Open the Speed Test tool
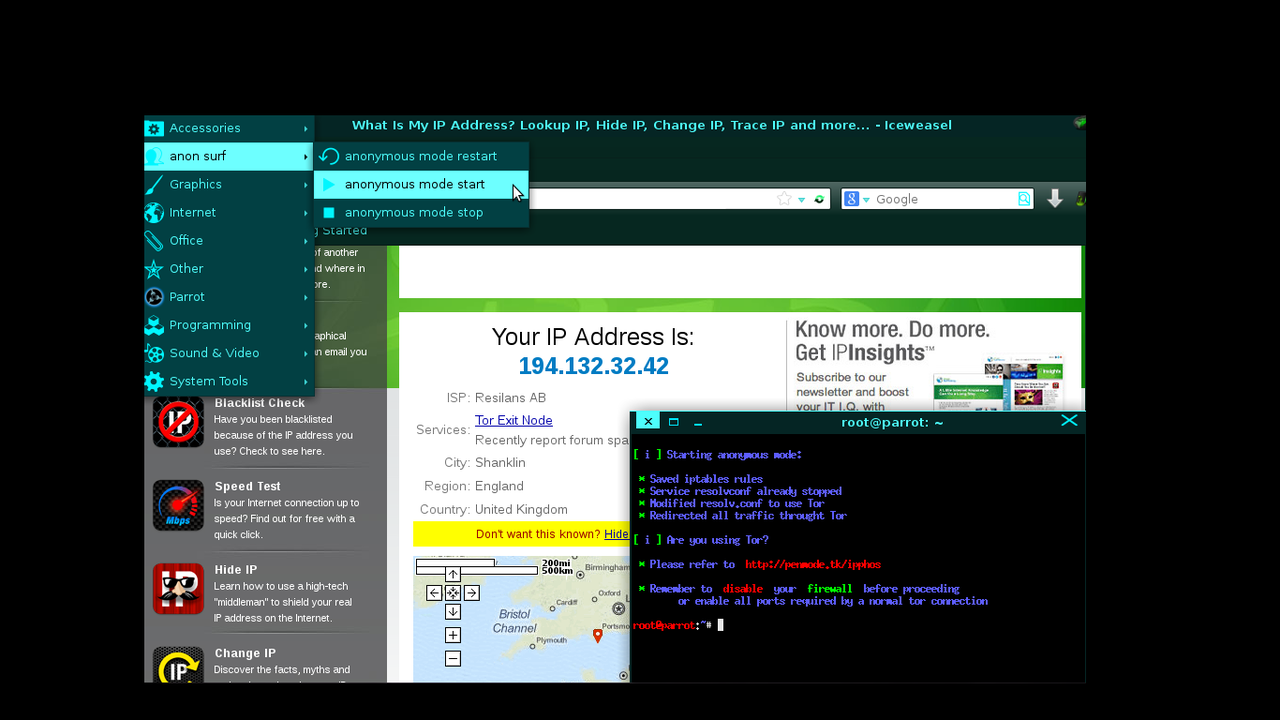Image resolution: width=1280 pixels, height=720 pixels. point(247,486)
